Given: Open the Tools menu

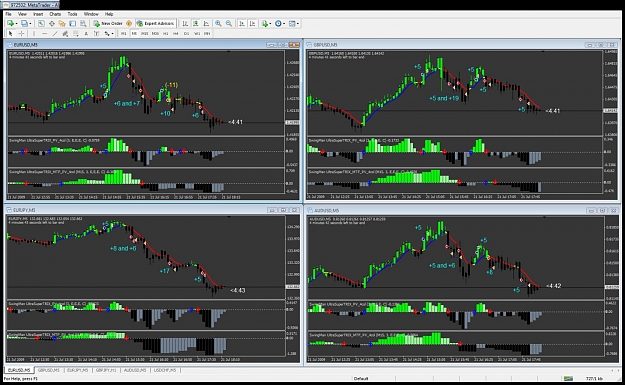Looking at the screenshot, I should [x=72, y=14].
